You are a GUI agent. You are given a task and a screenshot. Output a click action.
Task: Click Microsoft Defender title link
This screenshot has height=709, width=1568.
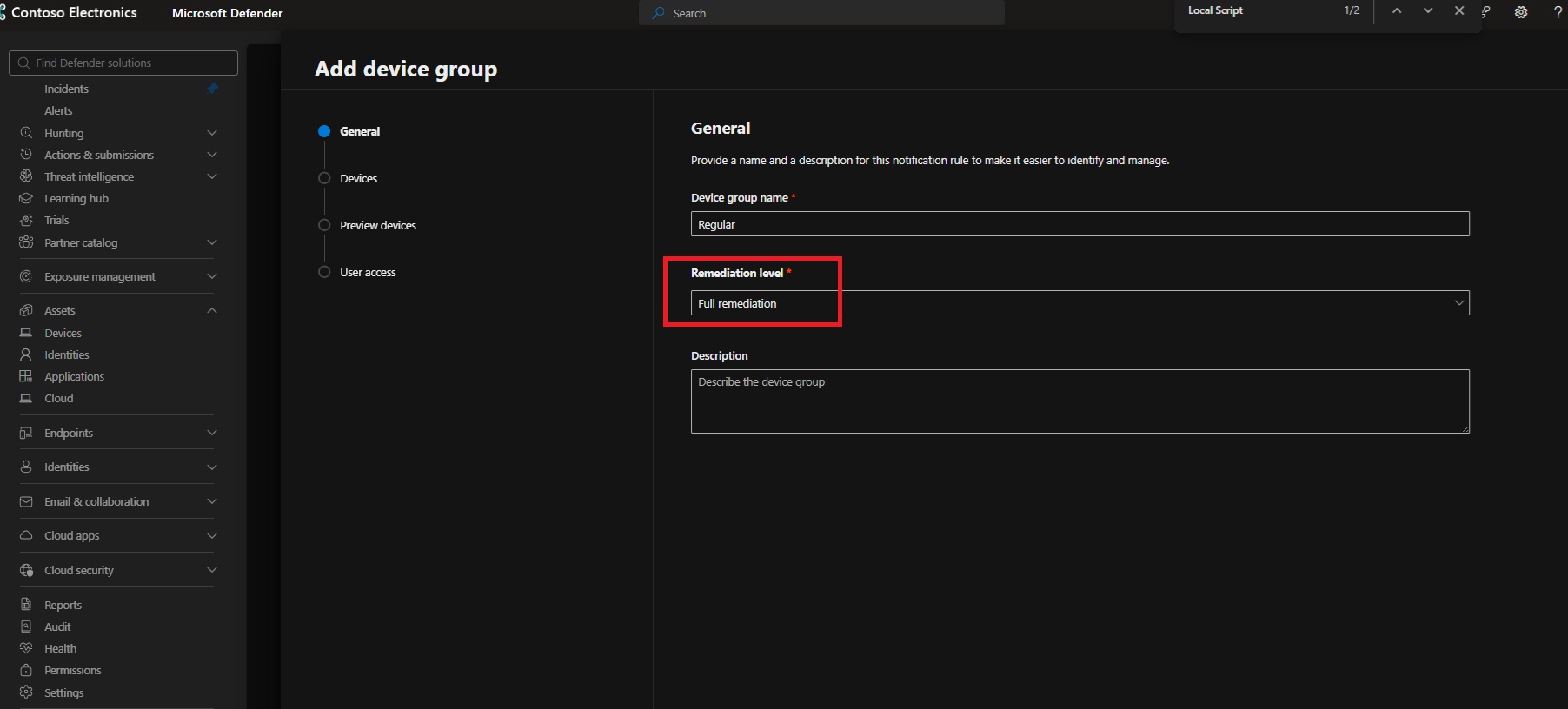(x=227, y=13)
